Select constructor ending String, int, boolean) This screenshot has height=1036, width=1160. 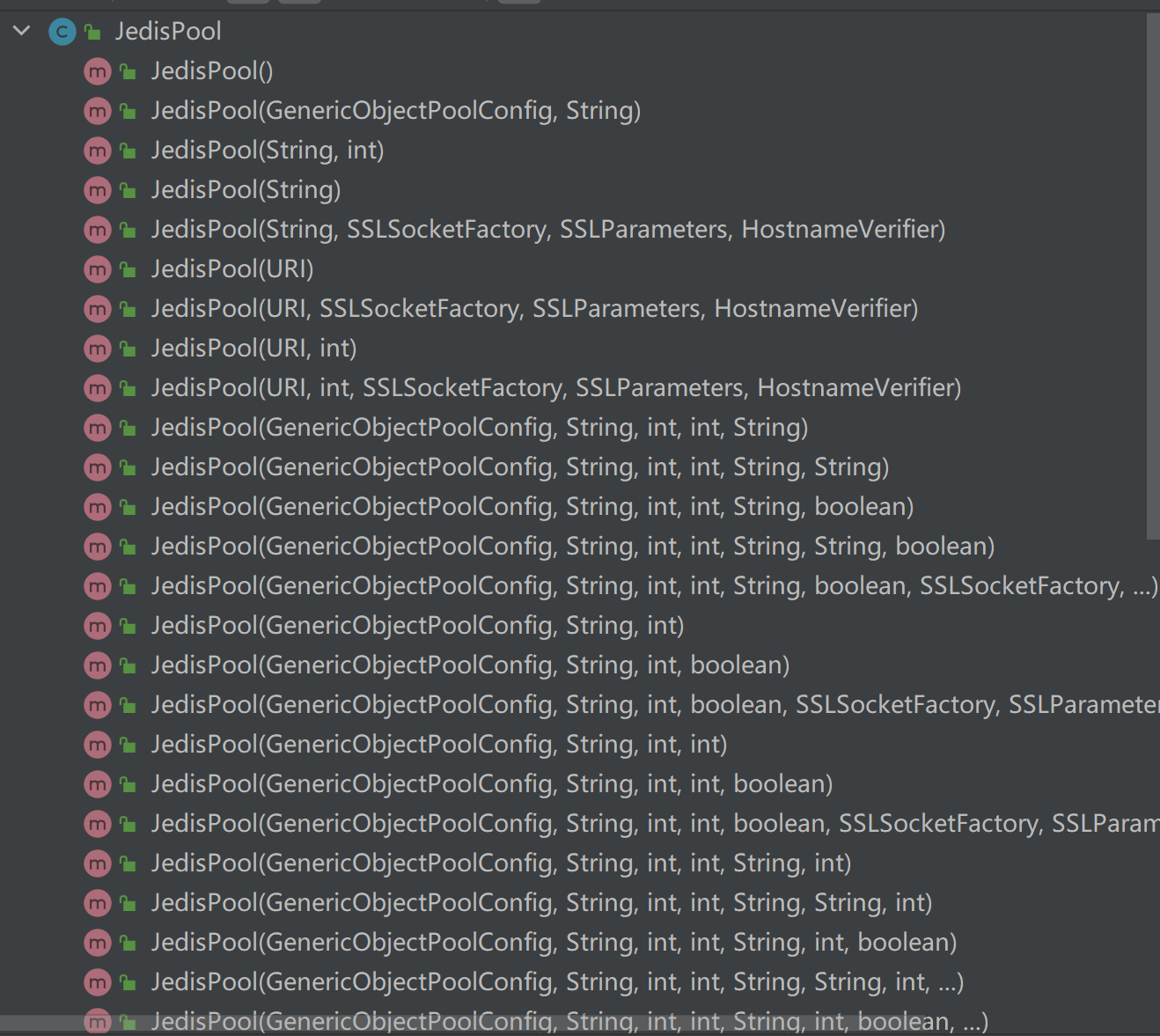point(554,943)
